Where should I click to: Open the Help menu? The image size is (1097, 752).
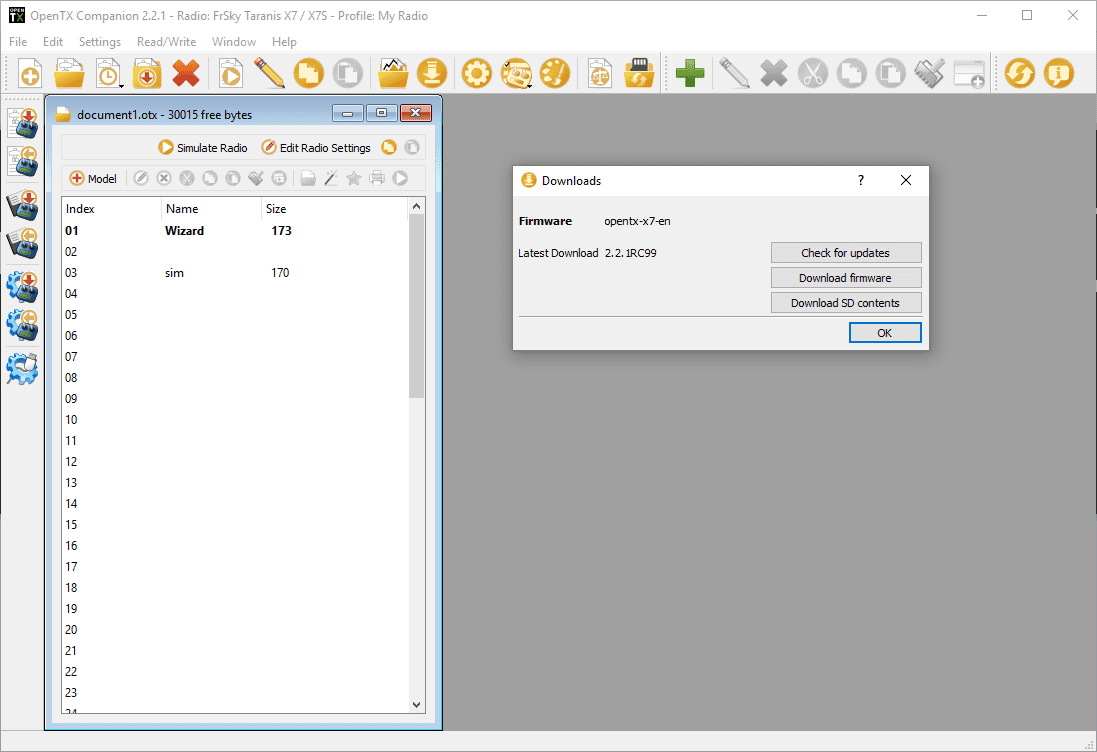coord(284,42)
